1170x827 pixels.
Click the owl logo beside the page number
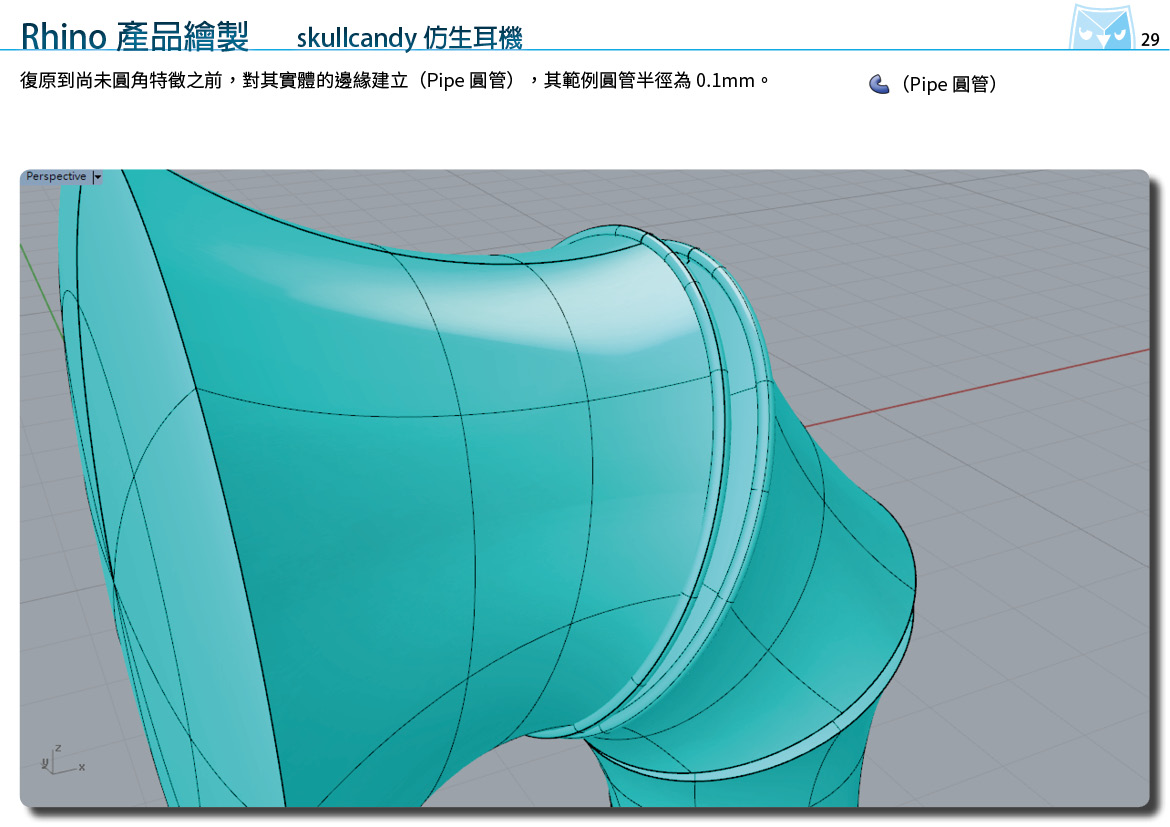(x=1101, y=27)
